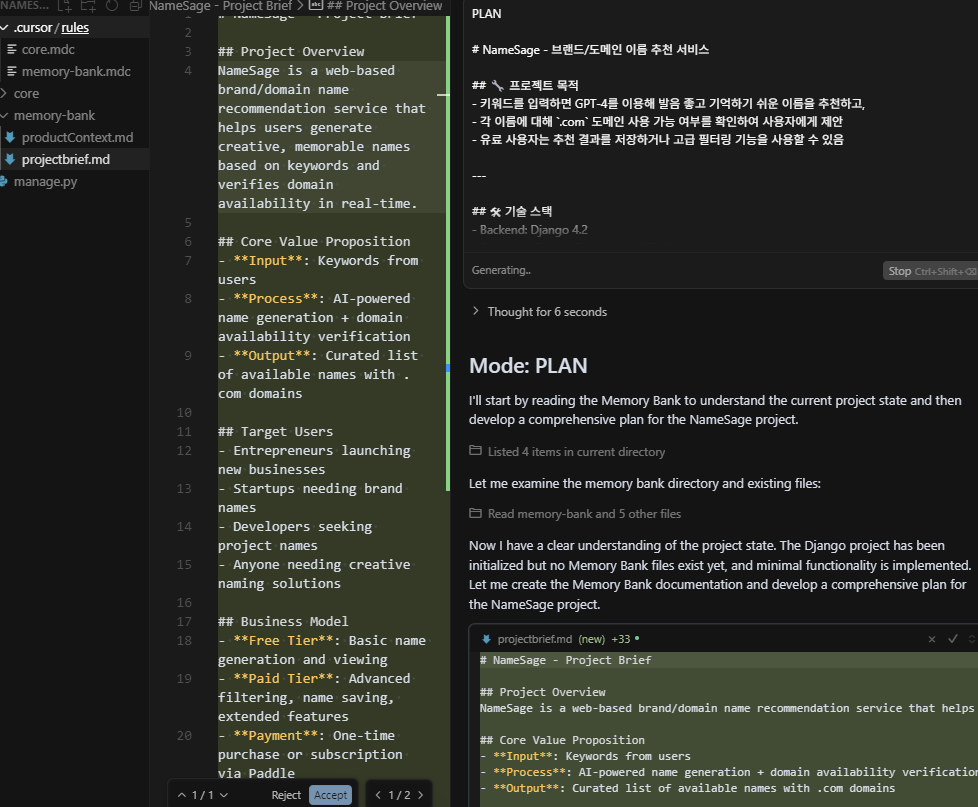Expand the 'Thought for 6 seconds' section

pos(476,311)
